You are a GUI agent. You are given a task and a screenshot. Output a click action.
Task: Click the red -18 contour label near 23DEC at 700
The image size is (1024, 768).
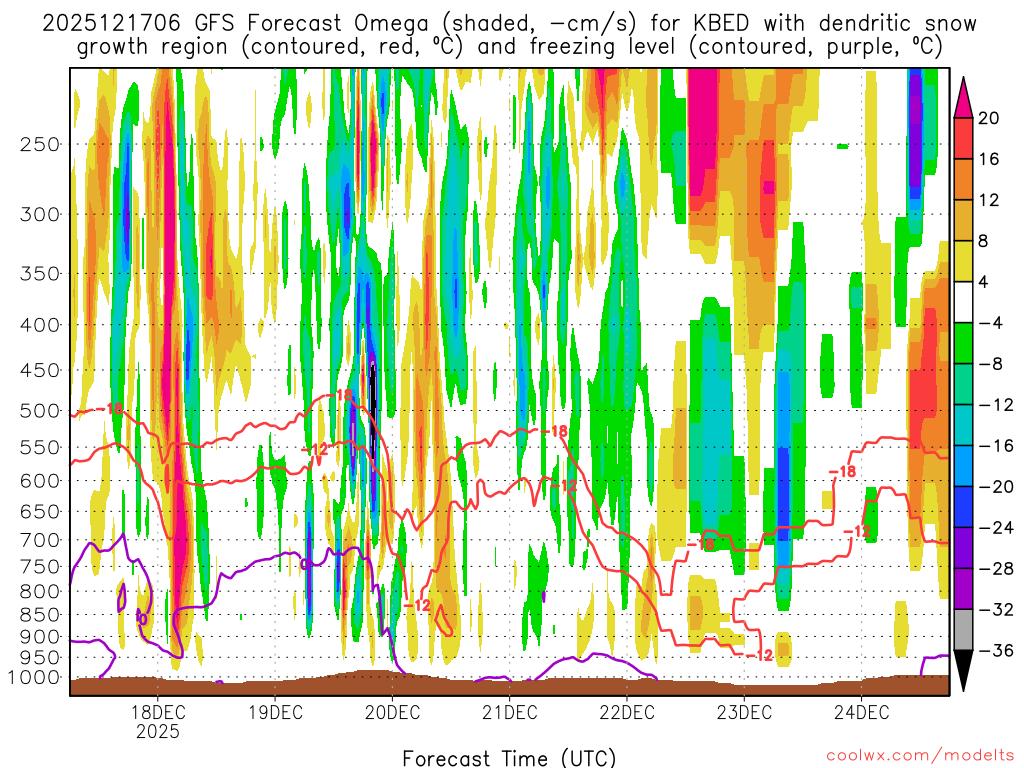point(701,543)
